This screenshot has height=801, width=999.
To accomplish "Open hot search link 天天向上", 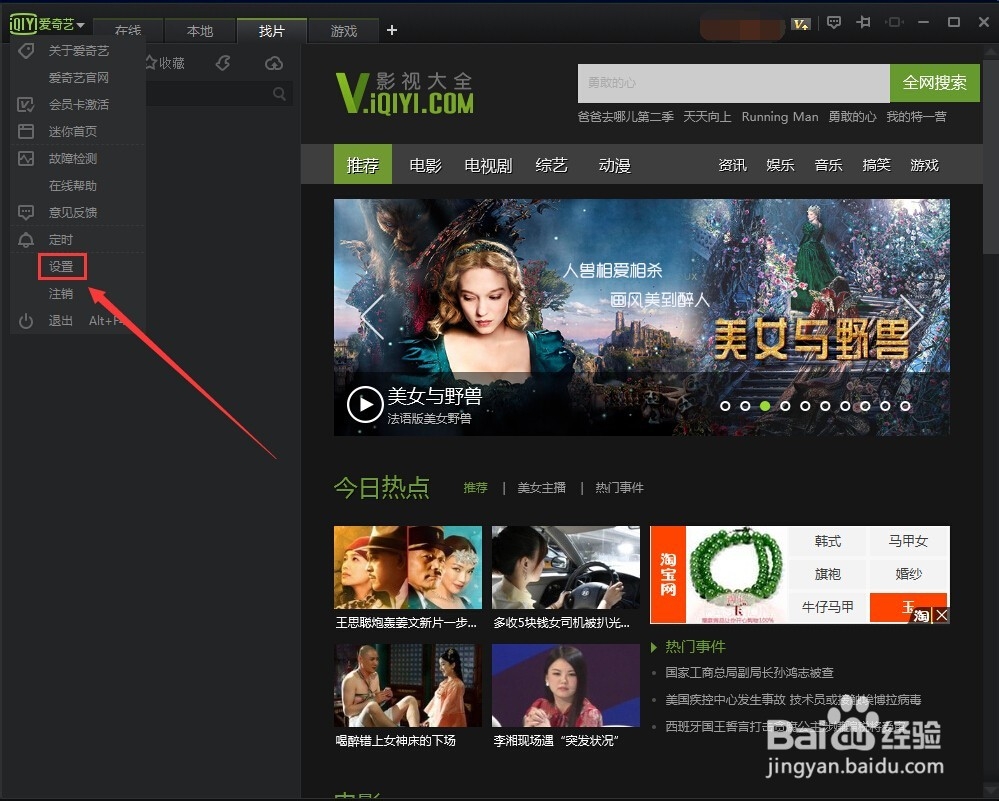I will [x=707, y=117].
